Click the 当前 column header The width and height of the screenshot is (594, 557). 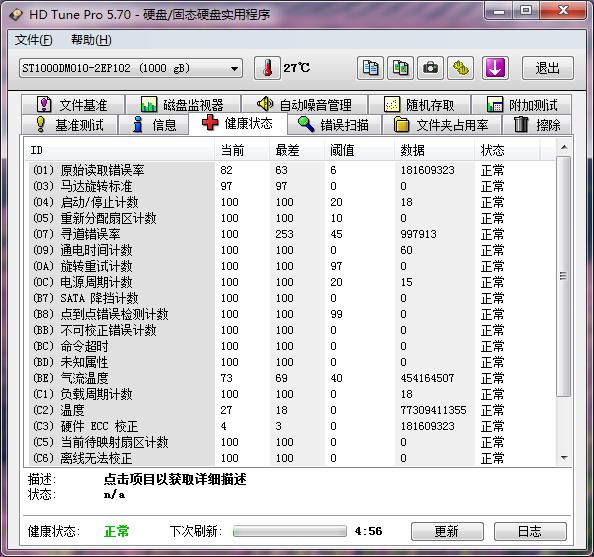[x=242, y=150]
